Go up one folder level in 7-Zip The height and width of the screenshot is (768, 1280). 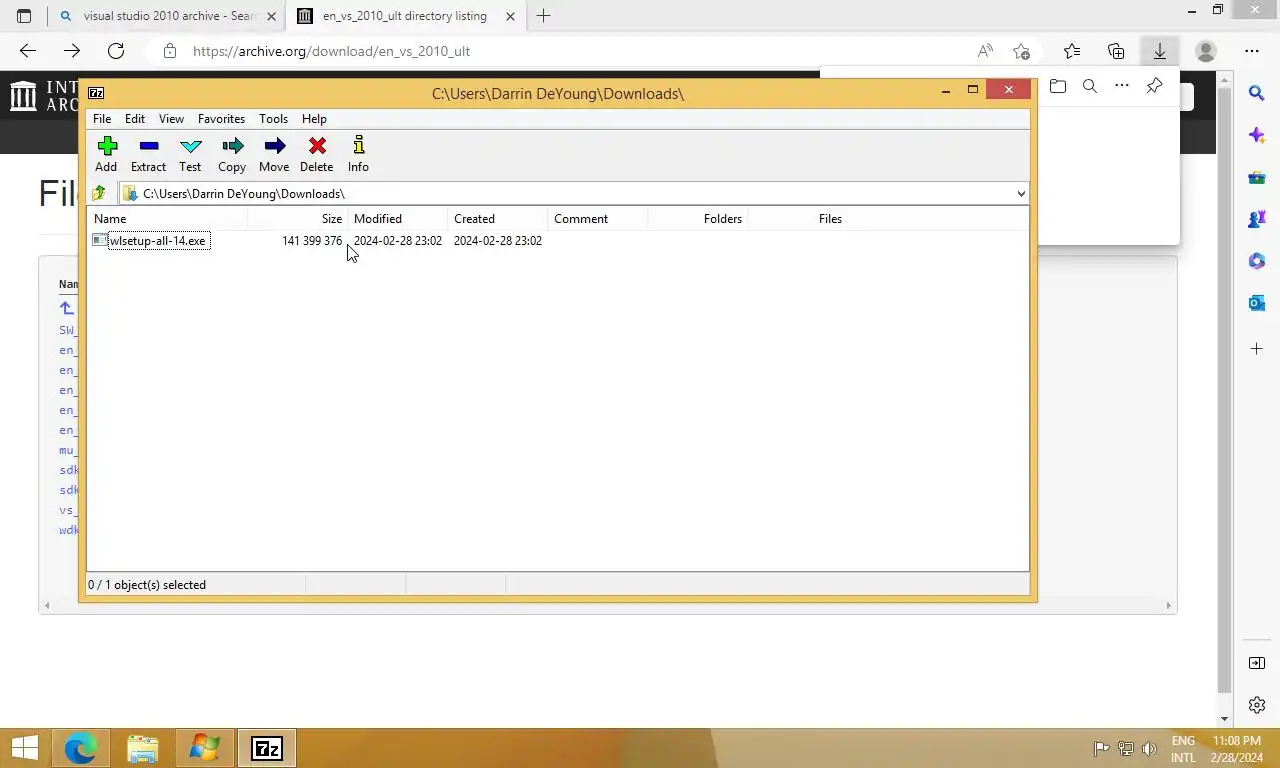click(99, 193)
